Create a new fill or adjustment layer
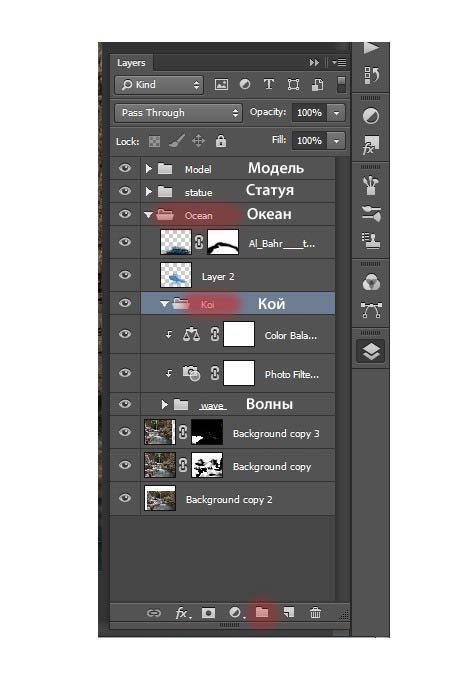Screen dimensions: 476x684 click(236, 612)
